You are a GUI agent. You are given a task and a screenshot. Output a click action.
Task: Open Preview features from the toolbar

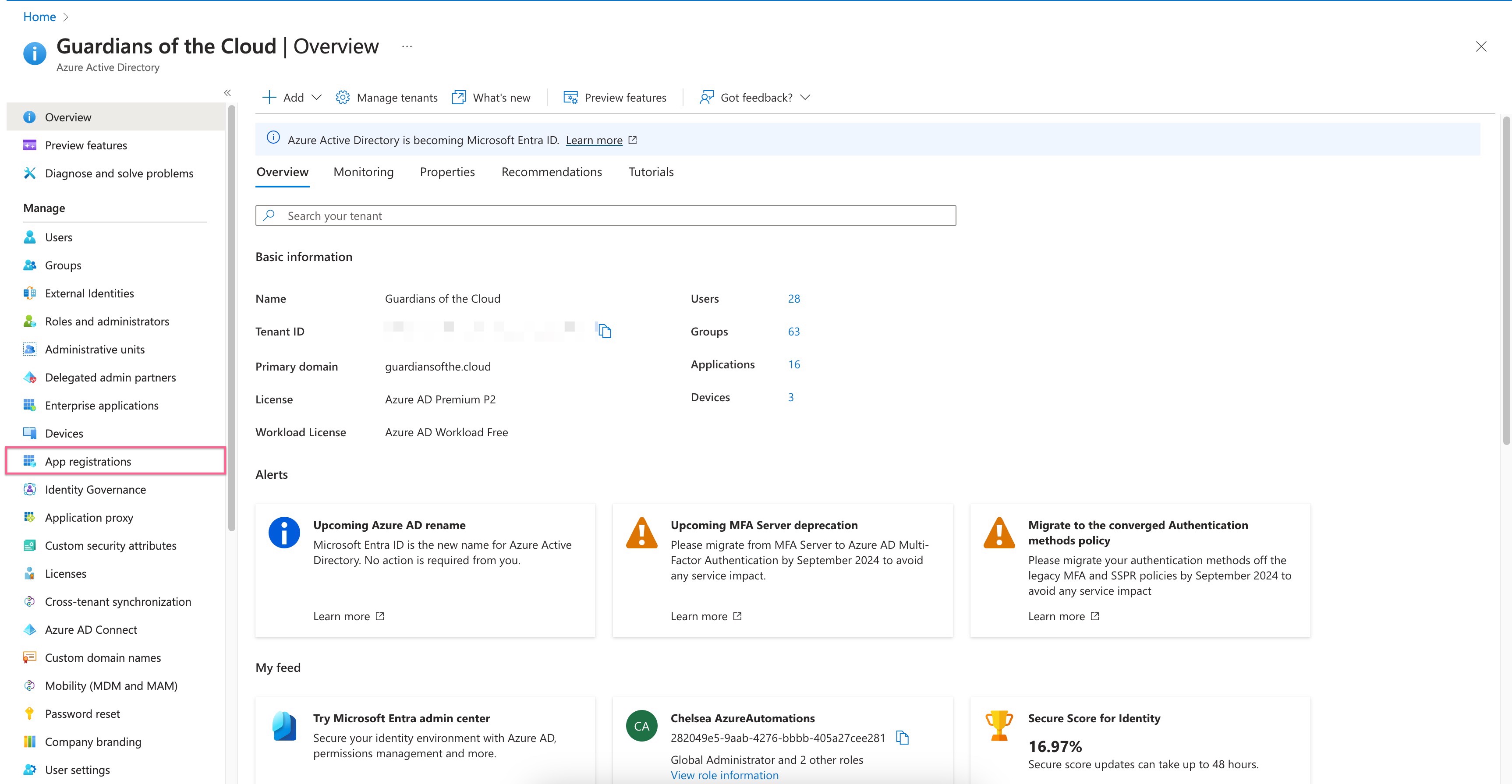pos(615,97)
